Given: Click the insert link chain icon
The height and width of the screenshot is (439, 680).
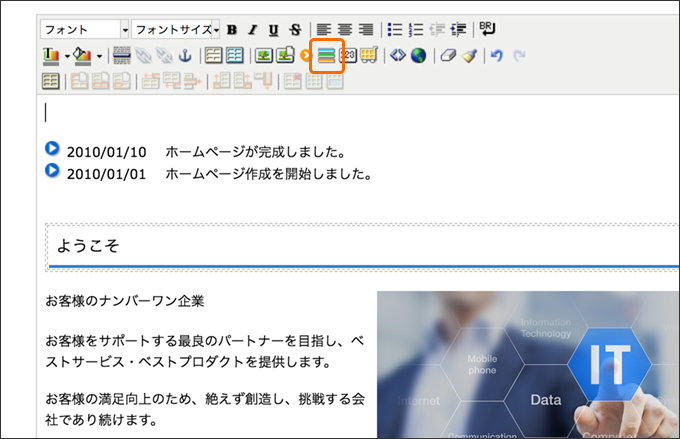Looking at the screenshot, I should coord(143,56).
